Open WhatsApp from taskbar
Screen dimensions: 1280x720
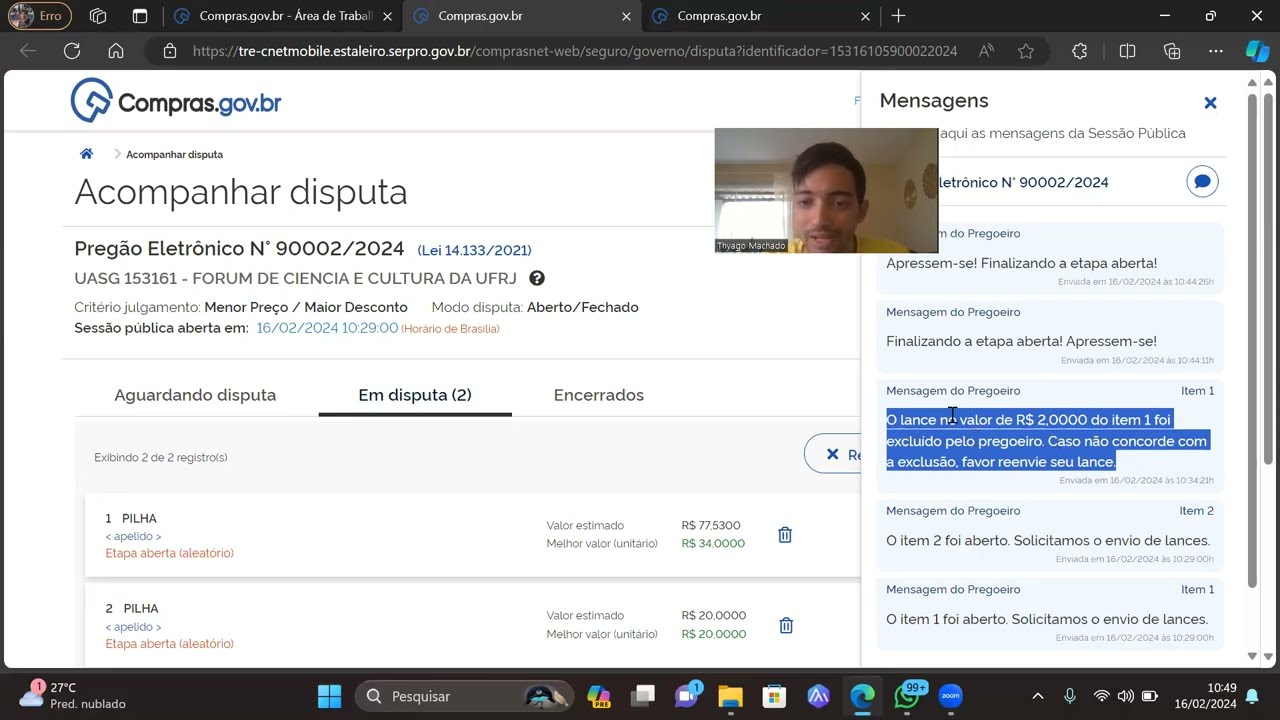(x=907, y=696)
